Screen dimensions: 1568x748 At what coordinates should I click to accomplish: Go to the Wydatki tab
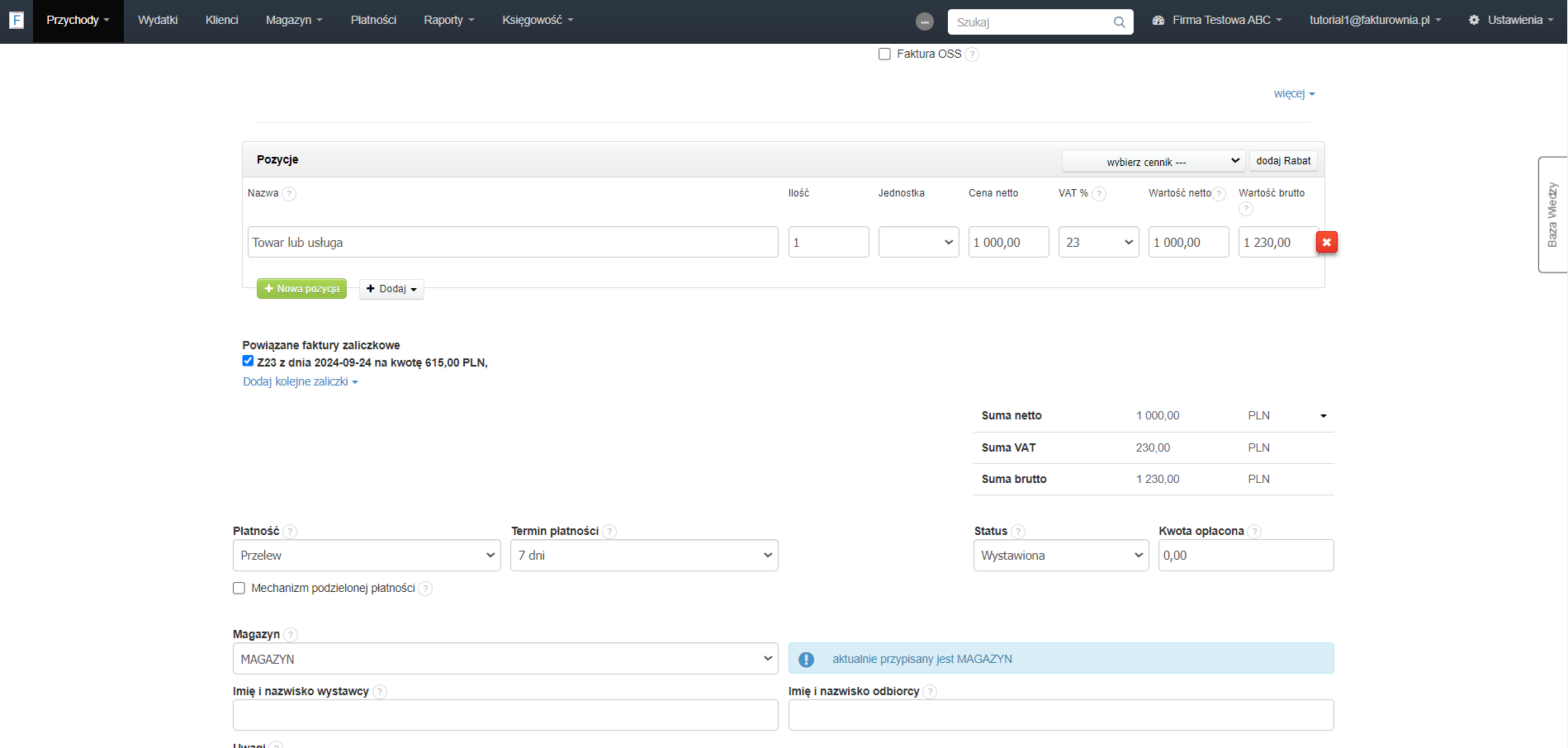[158, 21]
